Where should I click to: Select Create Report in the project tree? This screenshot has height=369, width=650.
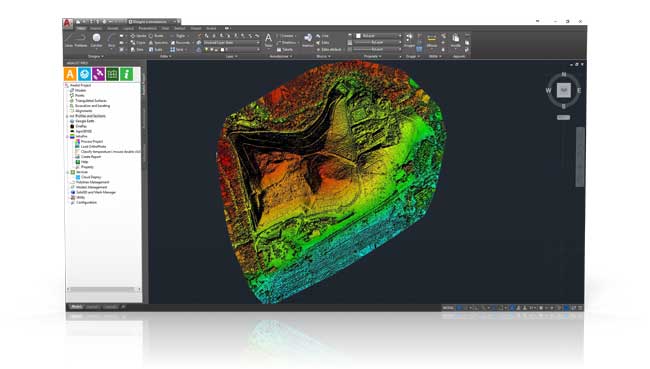[x=91, y=157]
